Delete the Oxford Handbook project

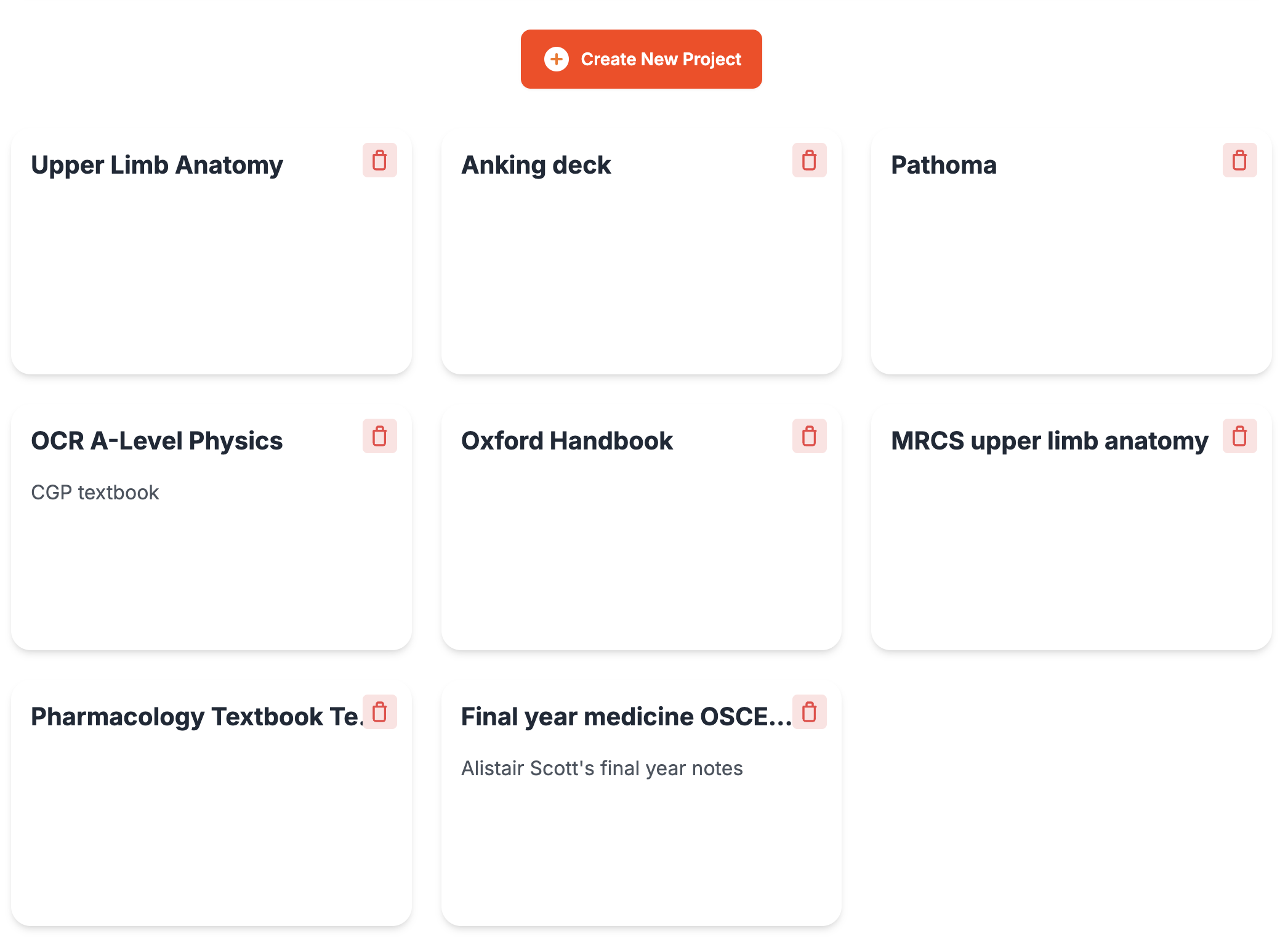pyautogui.click(x=809, y=436)
